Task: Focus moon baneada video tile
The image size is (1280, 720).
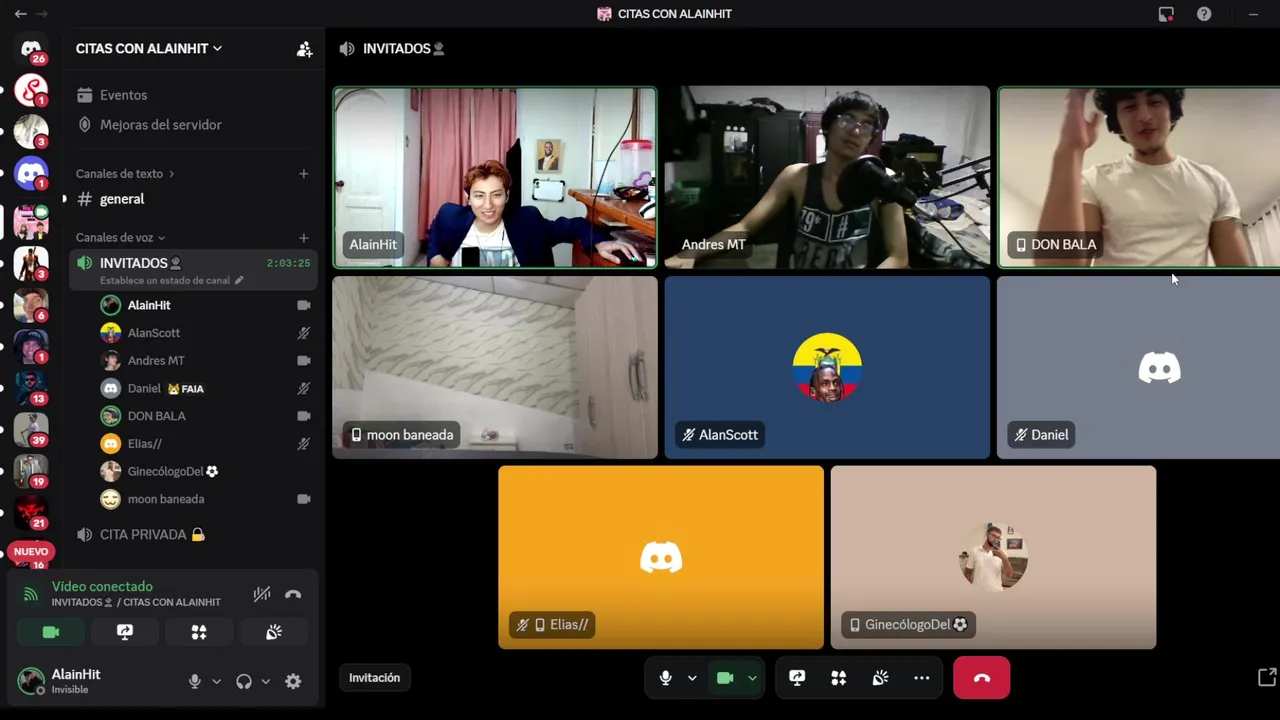Action: [495, 368]
